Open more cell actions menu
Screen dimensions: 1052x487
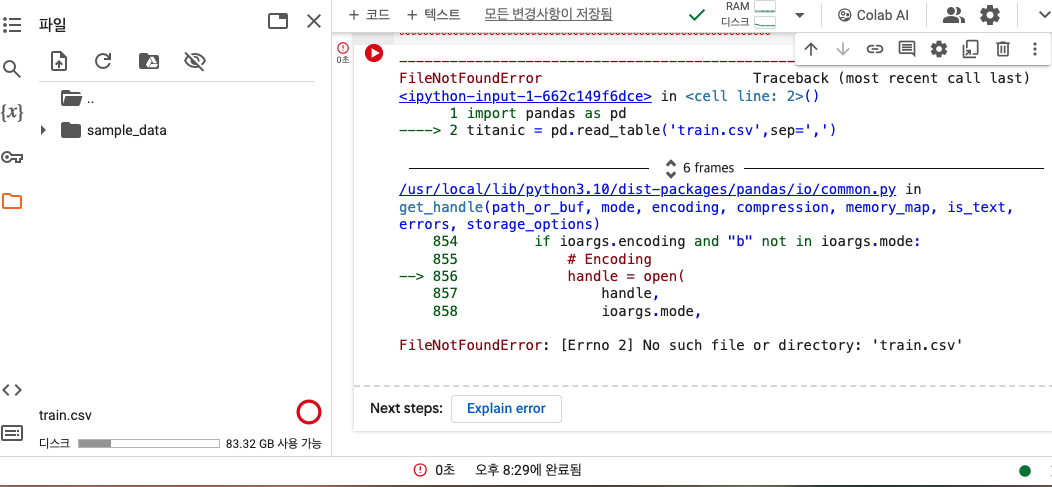[1035, 48]
